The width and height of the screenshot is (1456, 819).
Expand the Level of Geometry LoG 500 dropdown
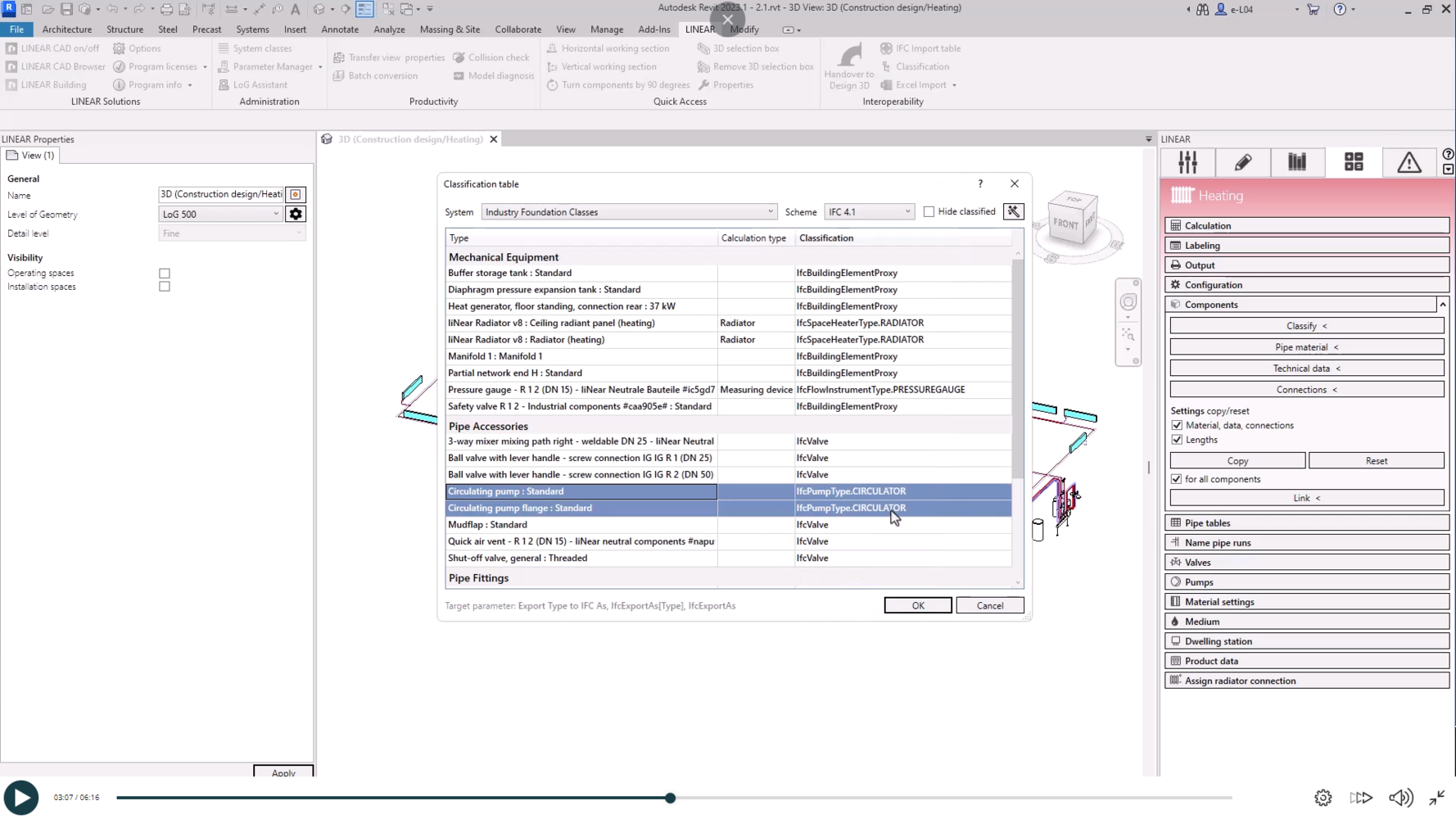(220, 214)
